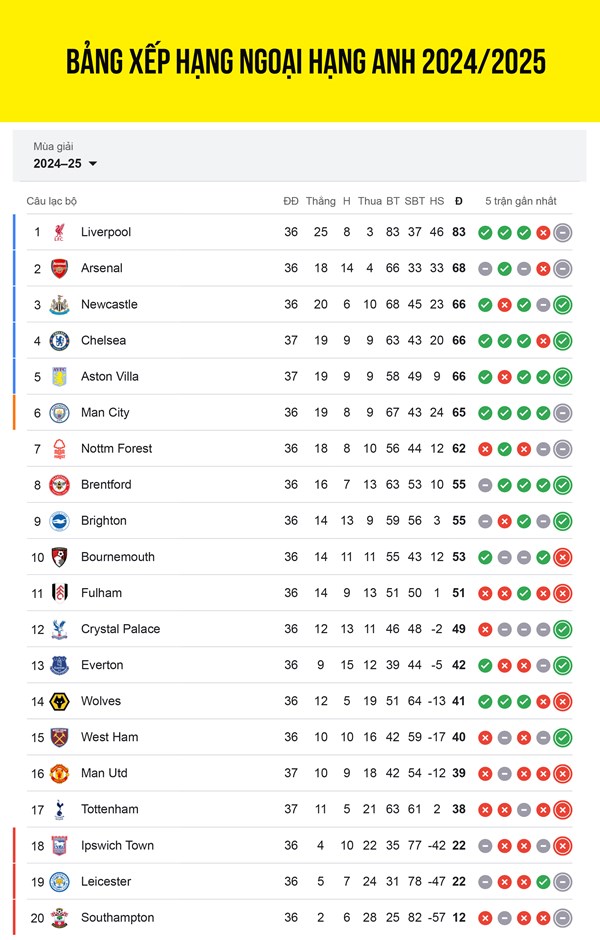Open the Brentford team name link
600x940 pixels.
point(106,484)
